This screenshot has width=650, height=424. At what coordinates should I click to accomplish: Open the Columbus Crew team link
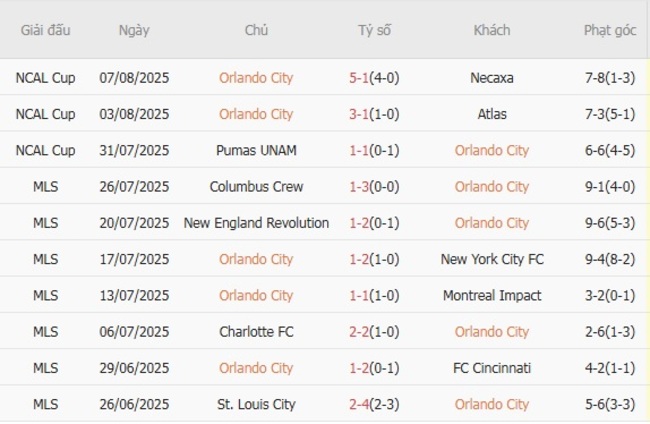256,186
